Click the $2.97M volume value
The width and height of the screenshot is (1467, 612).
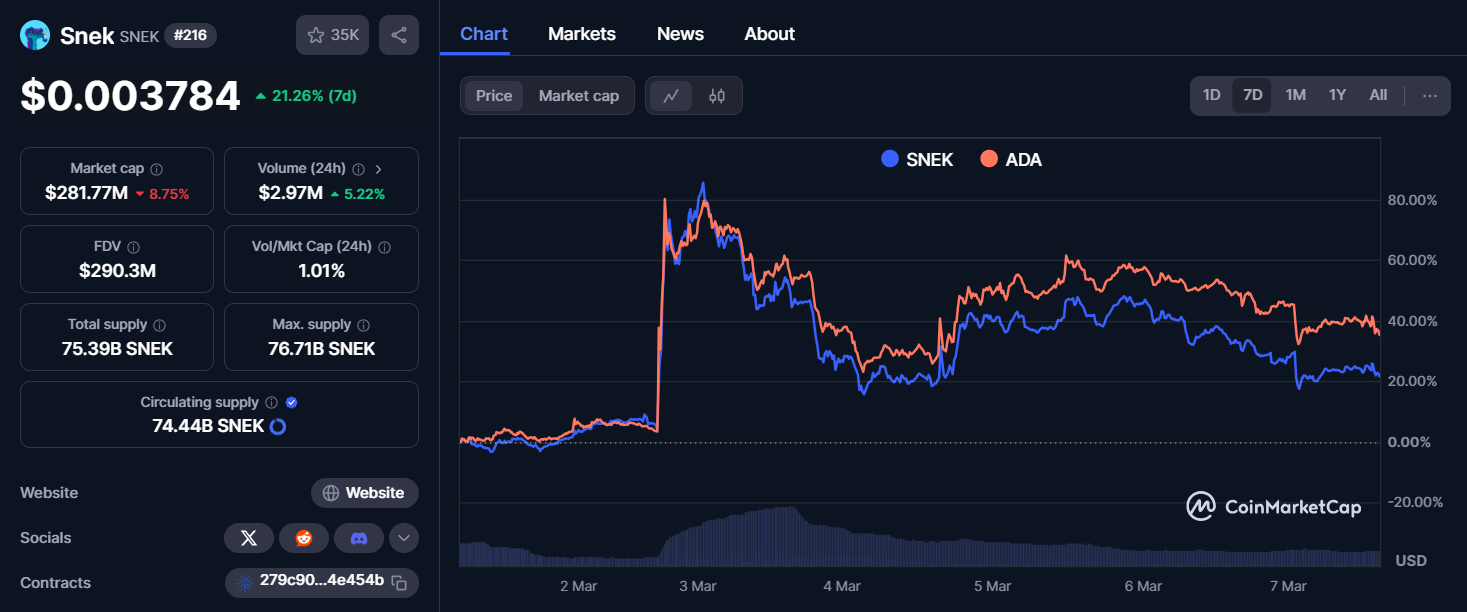(x=290, y=193)
